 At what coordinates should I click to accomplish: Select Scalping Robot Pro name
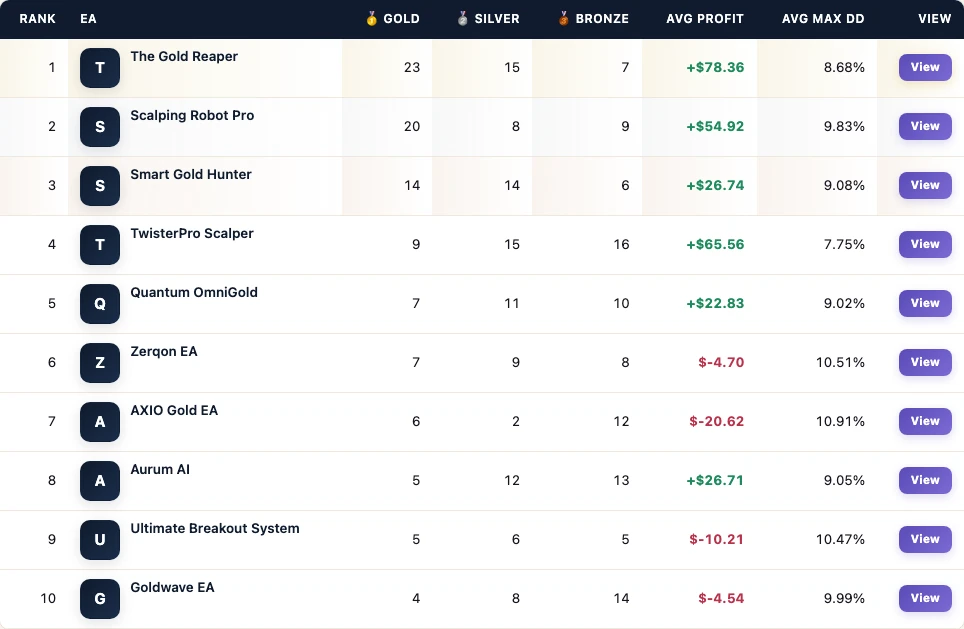[x=192, y=116]
